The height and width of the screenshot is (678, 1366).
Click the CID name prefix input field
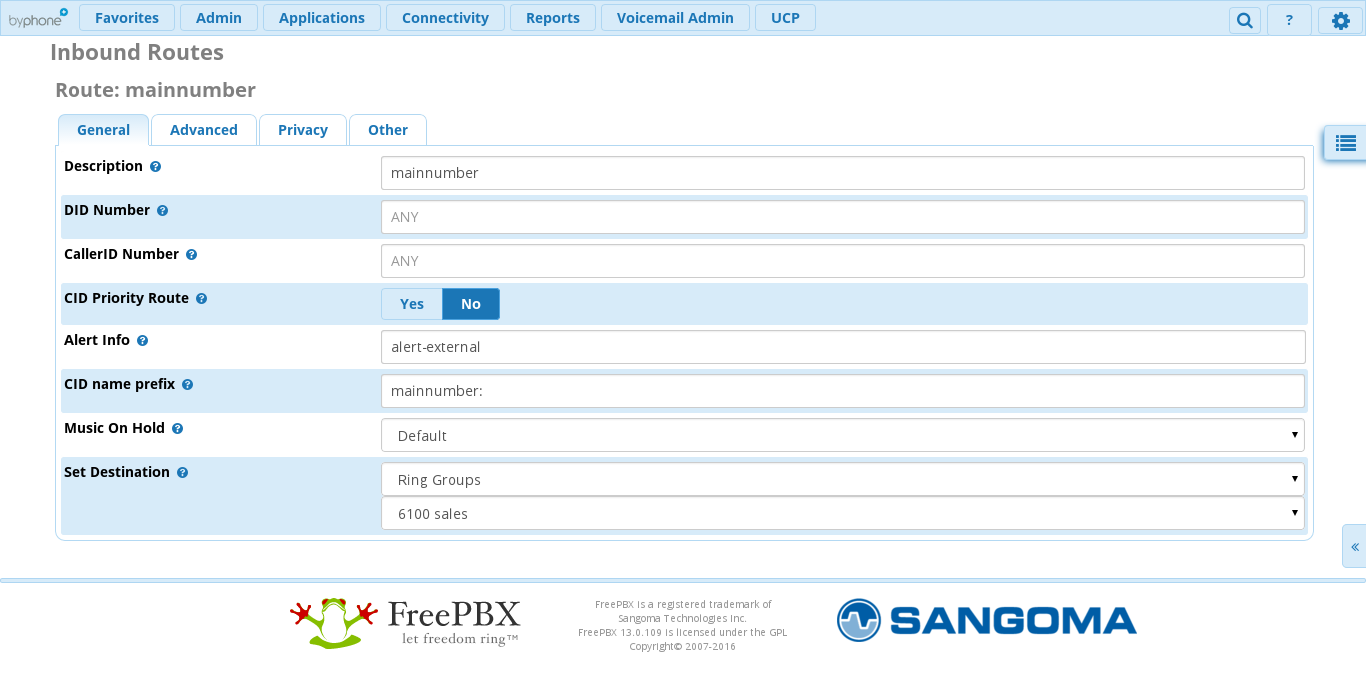click(x=843, y=391)
